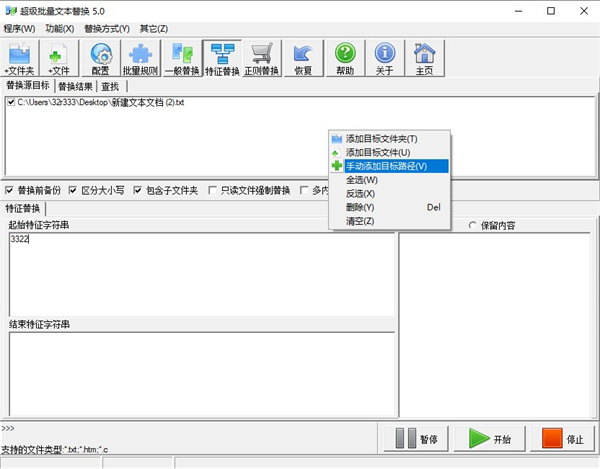Click the file icon beside 添加目标文件
This screenshot has width=600, height=469.
336,153
